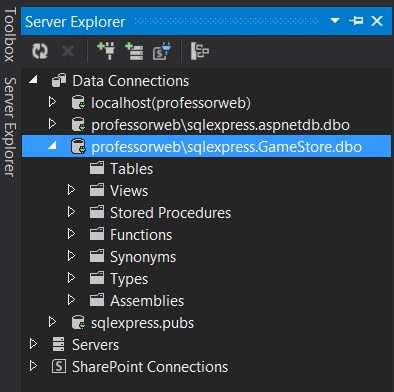Select the sqlexpress.pubs label

(142, 324)
